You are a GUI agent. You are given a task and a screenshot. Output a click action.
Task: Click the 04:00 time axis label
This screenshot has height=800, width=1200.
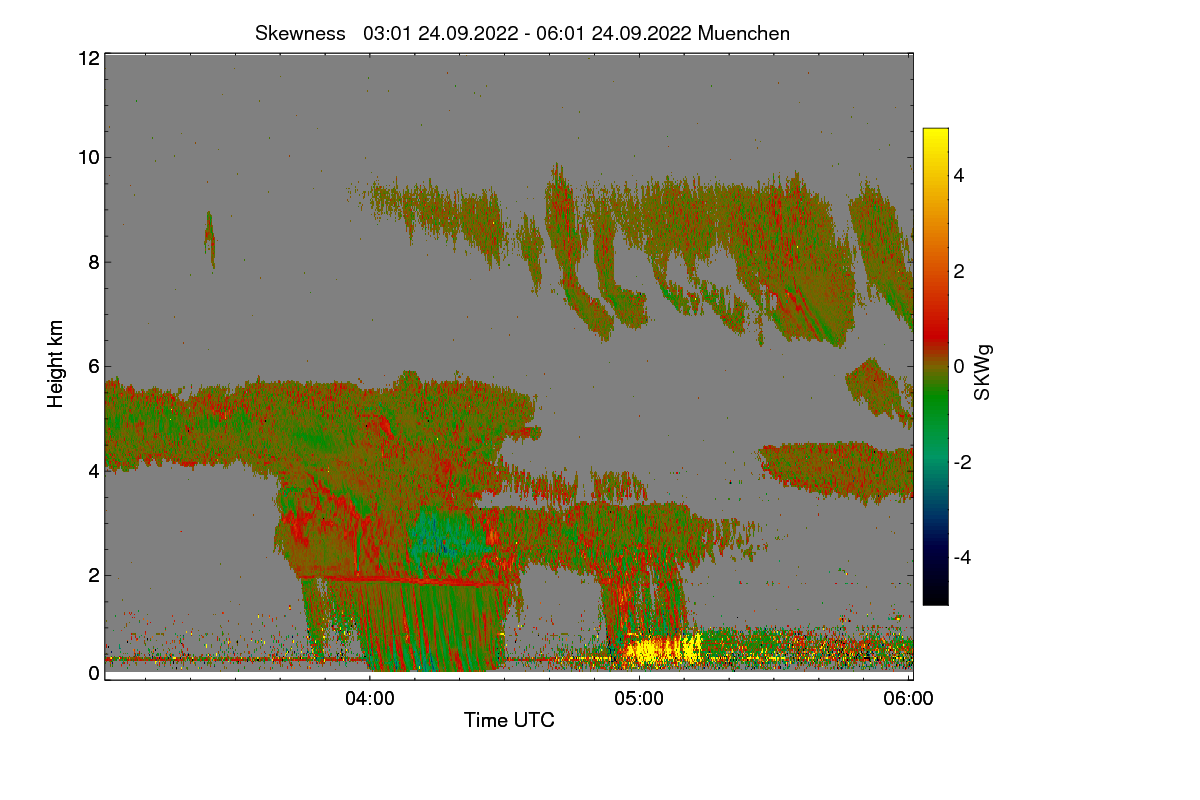tap(370, 700)
